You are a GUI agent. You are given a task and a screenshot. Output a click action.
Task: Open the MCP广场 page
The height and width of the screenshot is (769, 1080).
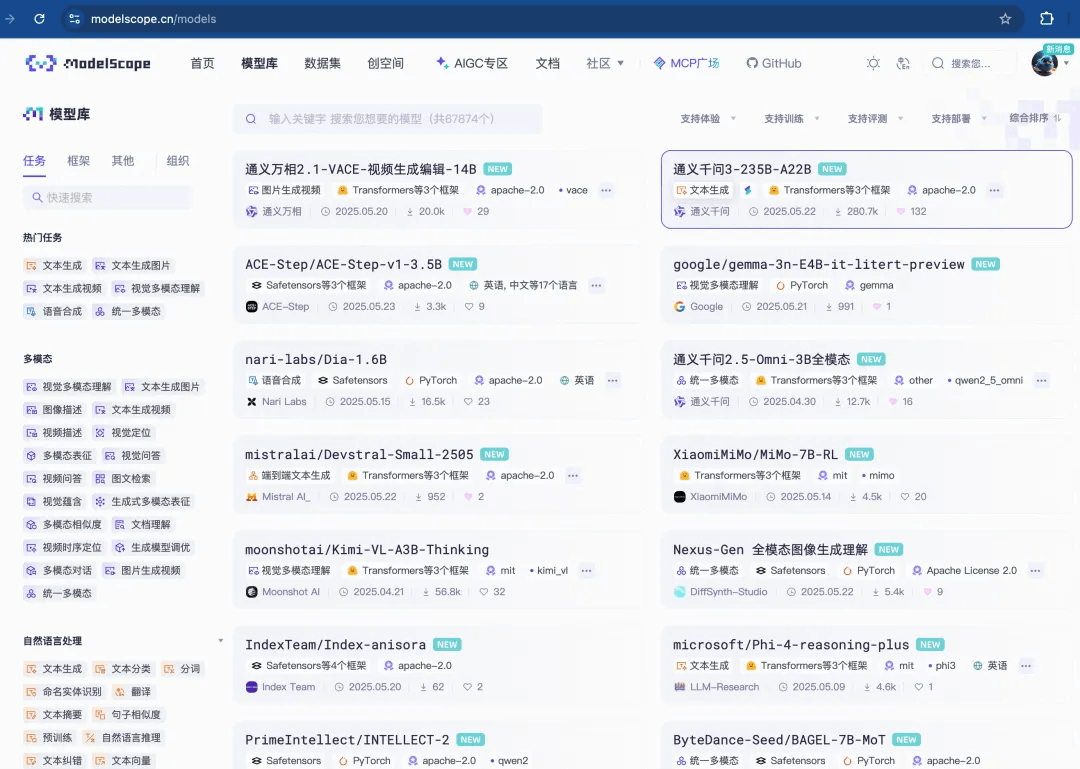pyautogui.click(x=686, y=63)
